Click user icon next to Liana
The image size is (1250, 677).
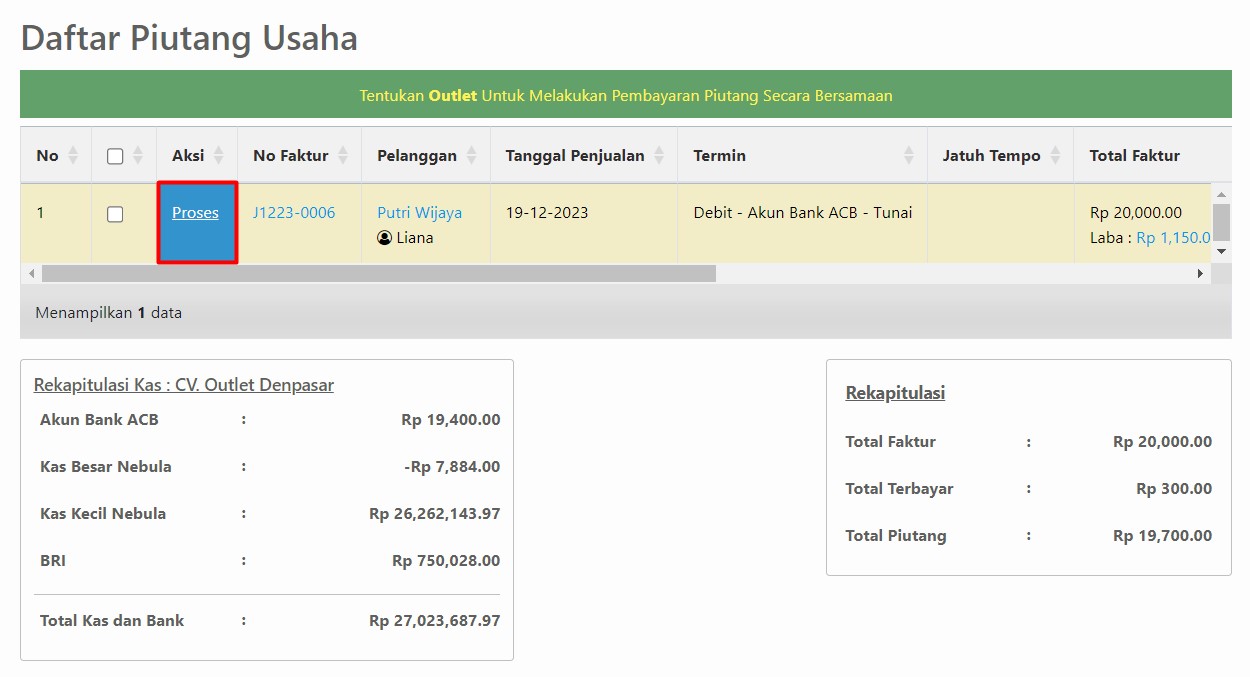click(x=385, y=239)
